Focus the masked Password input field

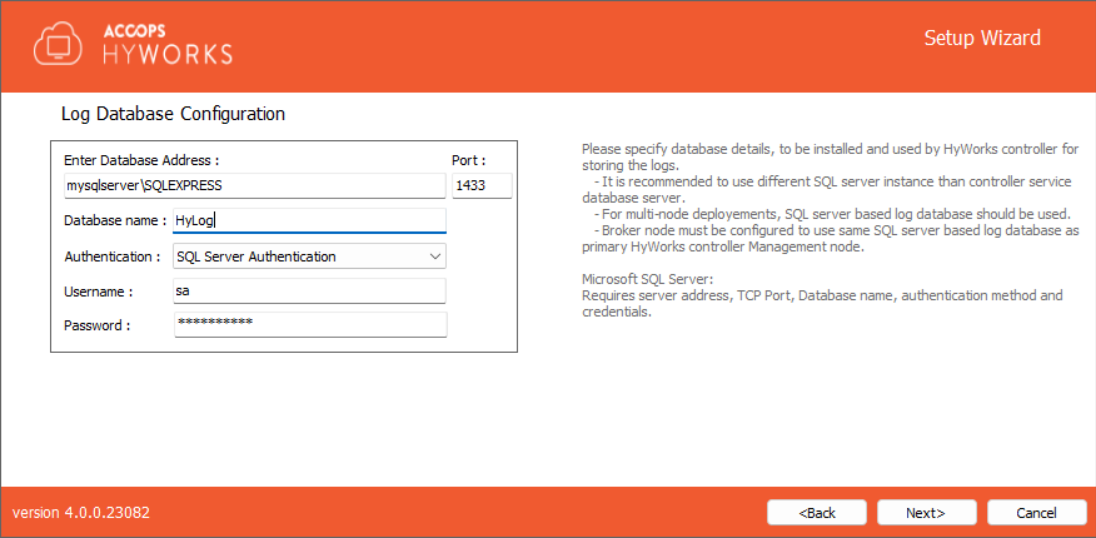[x=309, y=325]
